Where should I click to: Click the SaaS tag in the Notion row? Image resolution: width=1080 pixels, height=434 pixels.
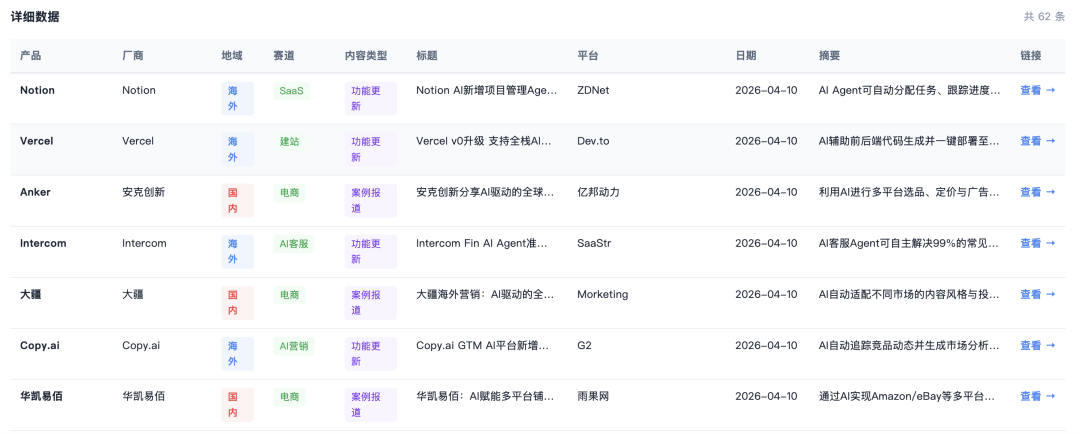(291, 90)
